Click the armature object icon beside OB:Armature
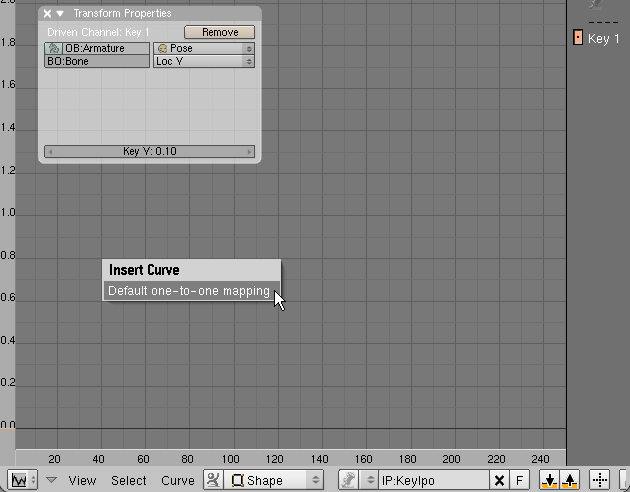This screenshot has width=630, height=492. click(x=53, y=48)
